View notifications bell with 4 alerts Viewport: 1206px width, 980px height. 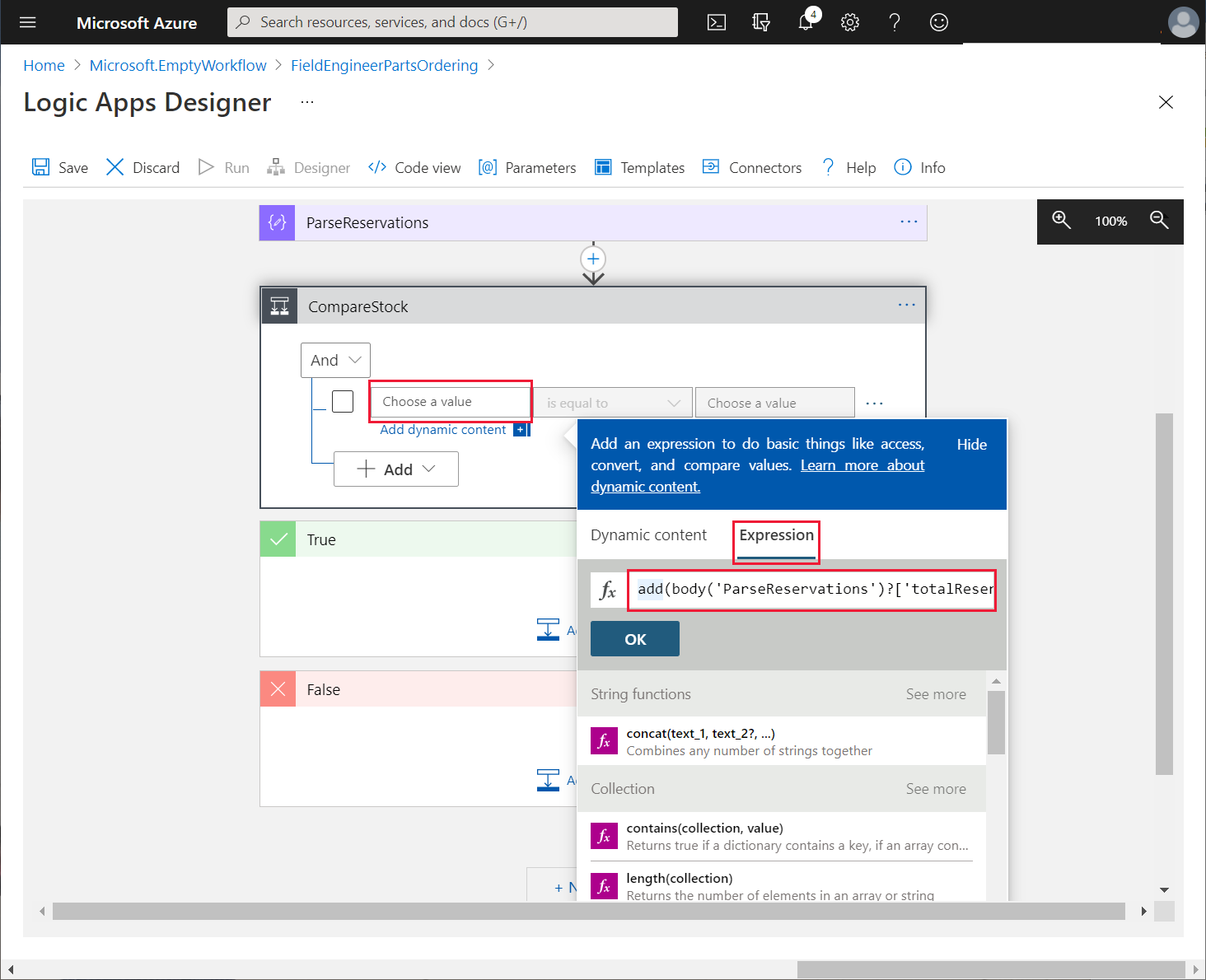tap(807, 21)
